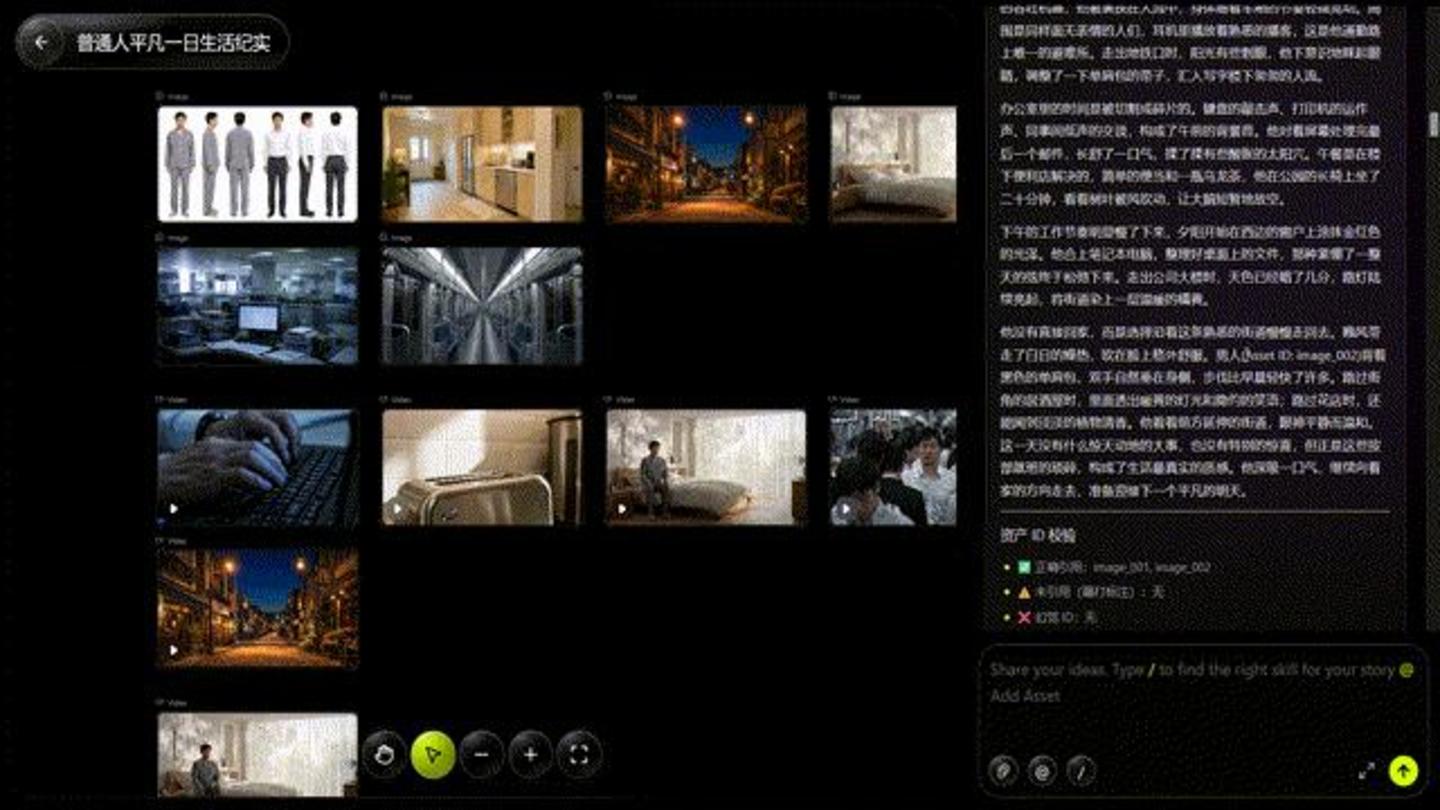Open the blue office computer image
The height and width of the screenshot is (810, 1440).
(x=257, y=306)
